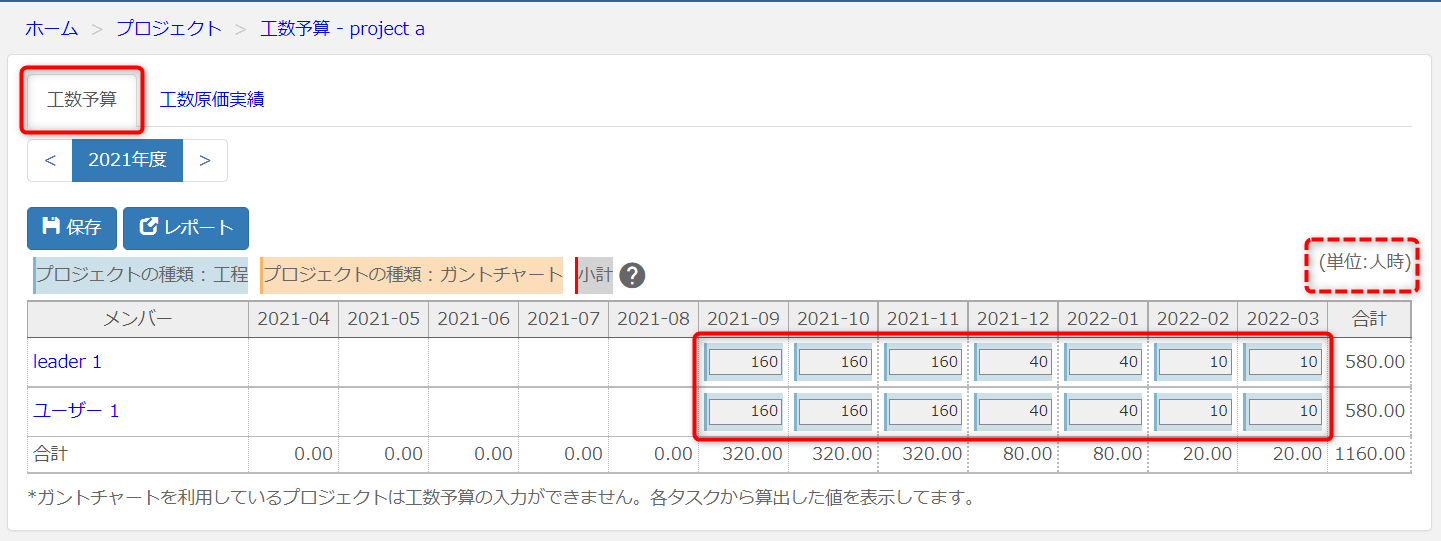Click the 2022-03 total 20.00
This screenshot has width=1441, height=541.
tap(1297, 454)
